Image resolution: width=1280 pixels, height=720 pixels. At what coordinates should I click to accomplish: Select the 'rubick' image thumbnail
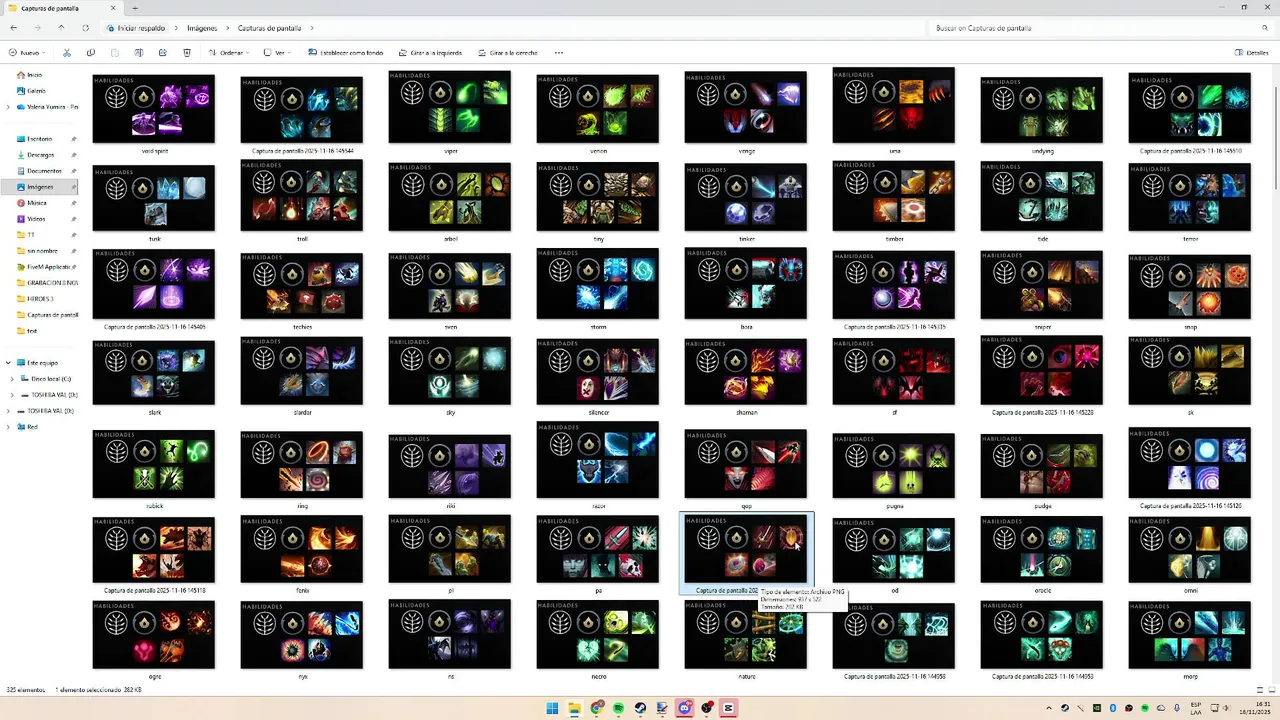[154, 464]
